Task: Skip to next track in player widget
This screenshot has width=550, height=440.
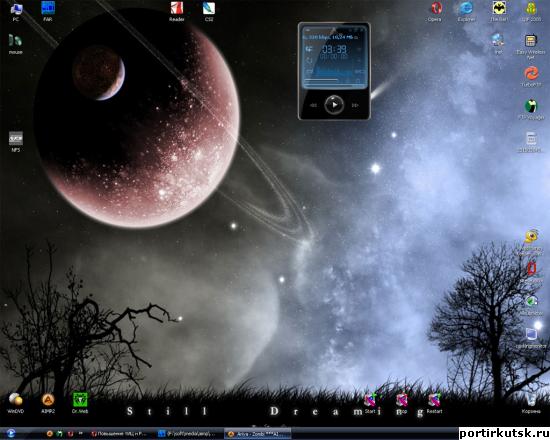Action: pyautogui.click(x=355, y=105)
